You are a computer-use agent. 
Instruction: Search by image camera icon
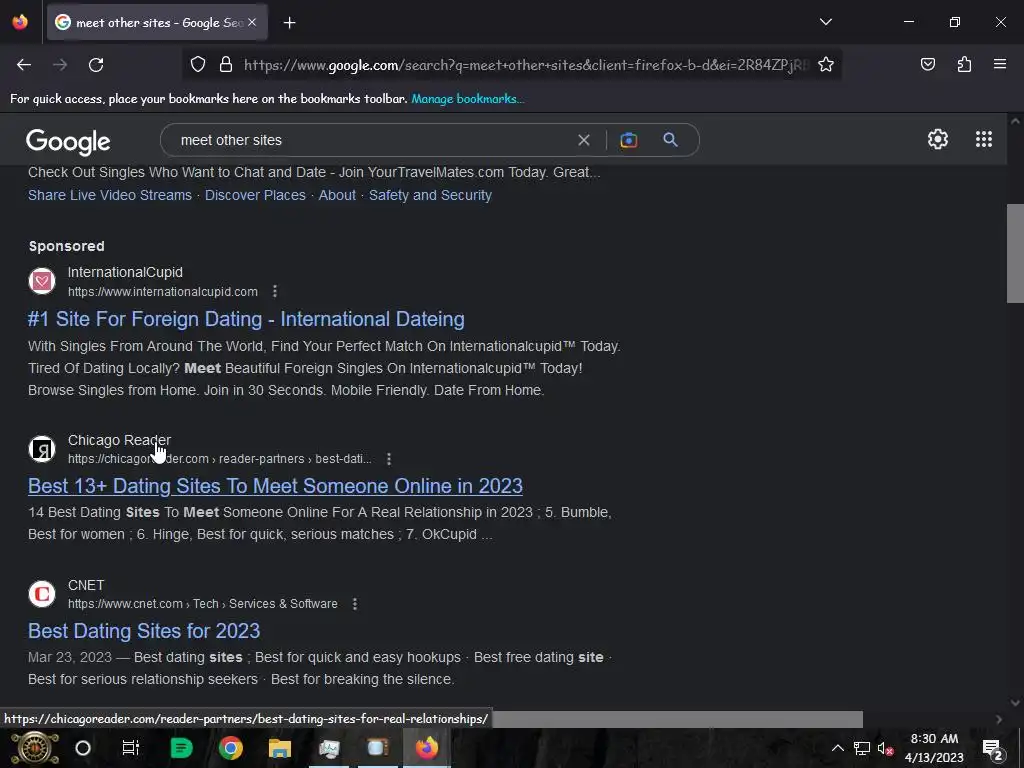click(628, 140)
